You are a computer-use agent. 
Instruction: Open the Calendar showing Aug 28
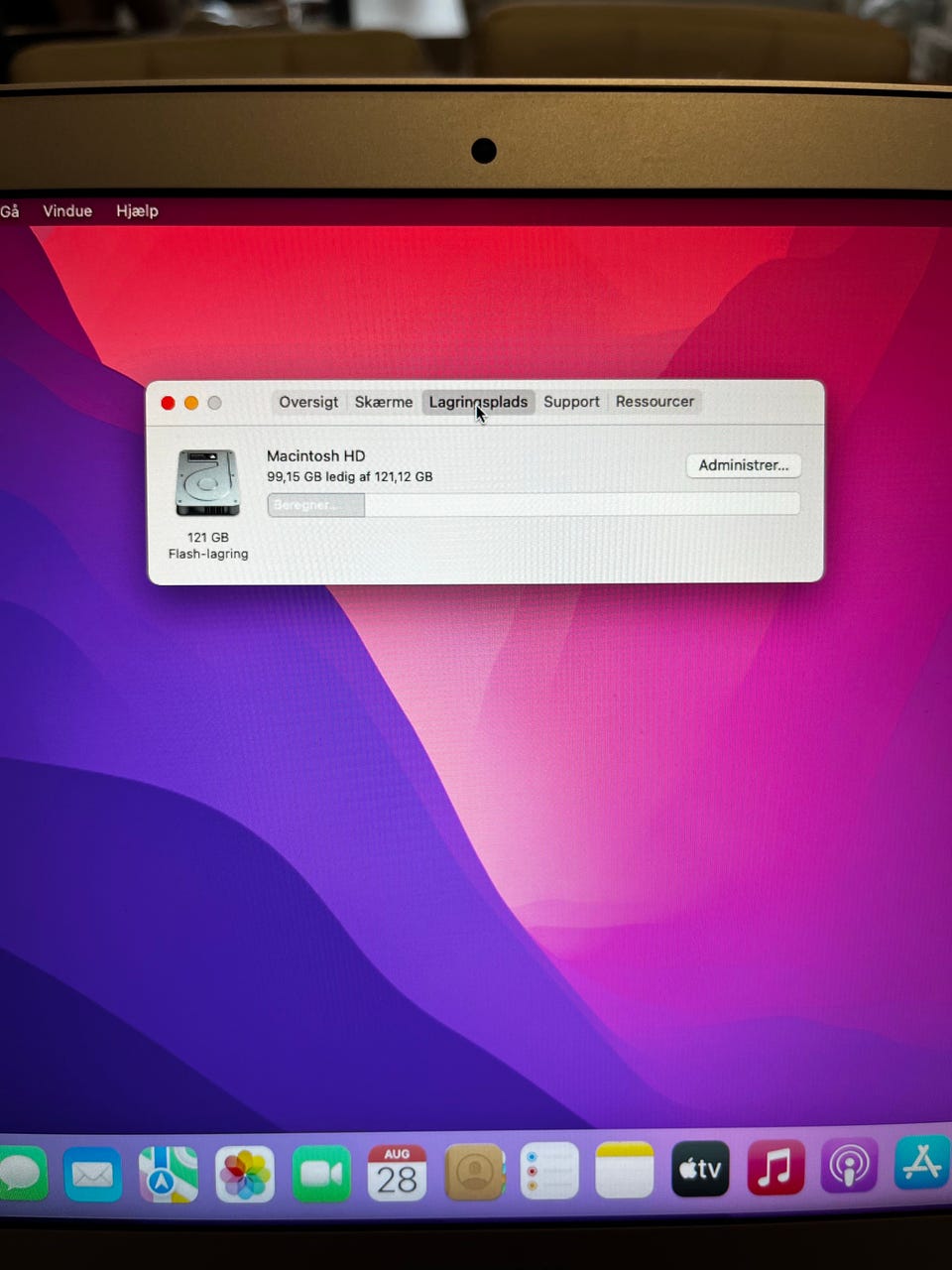coord(397,1173)
